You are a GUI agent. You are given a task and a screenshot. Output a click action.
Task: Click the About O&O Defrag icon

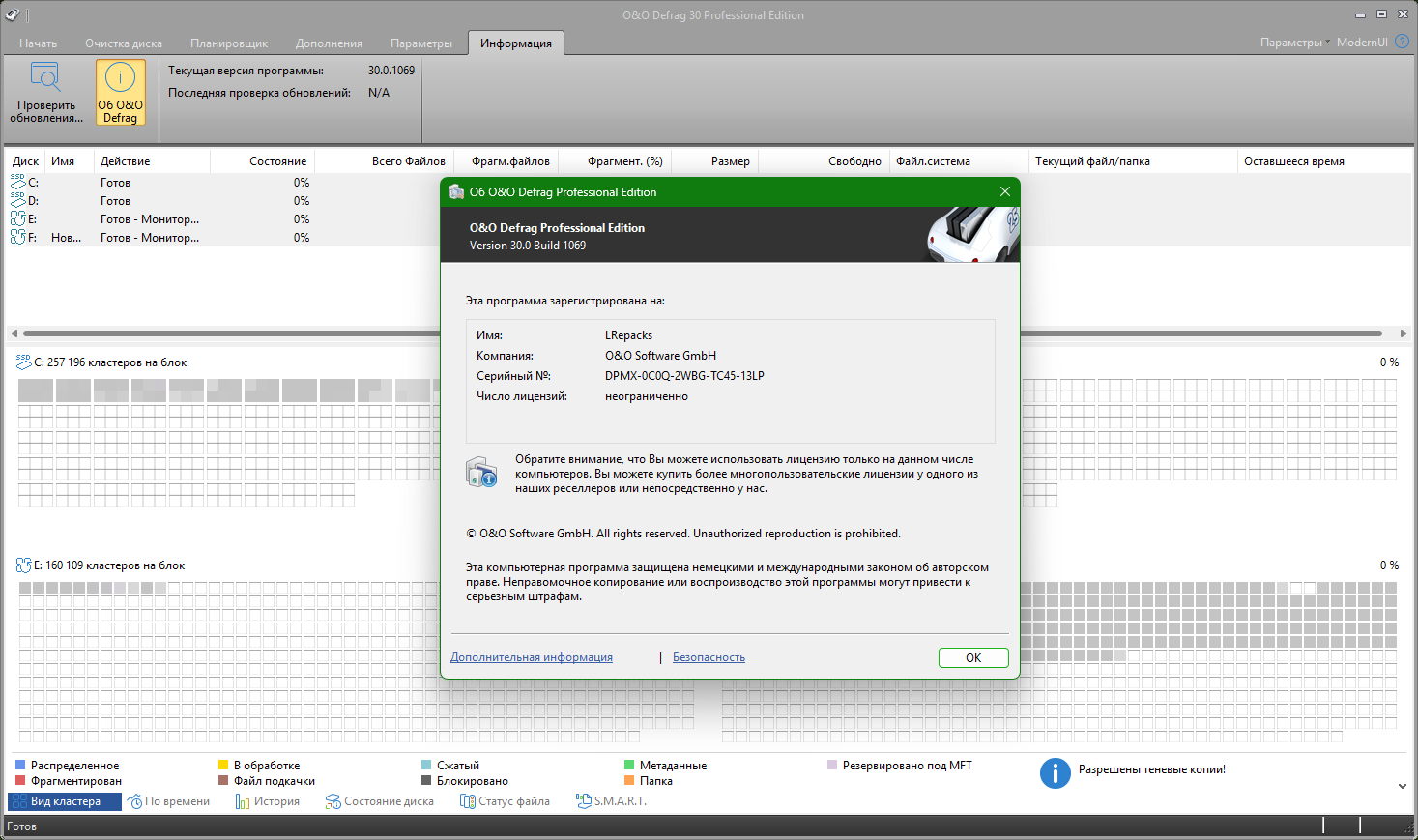point(120,78)
